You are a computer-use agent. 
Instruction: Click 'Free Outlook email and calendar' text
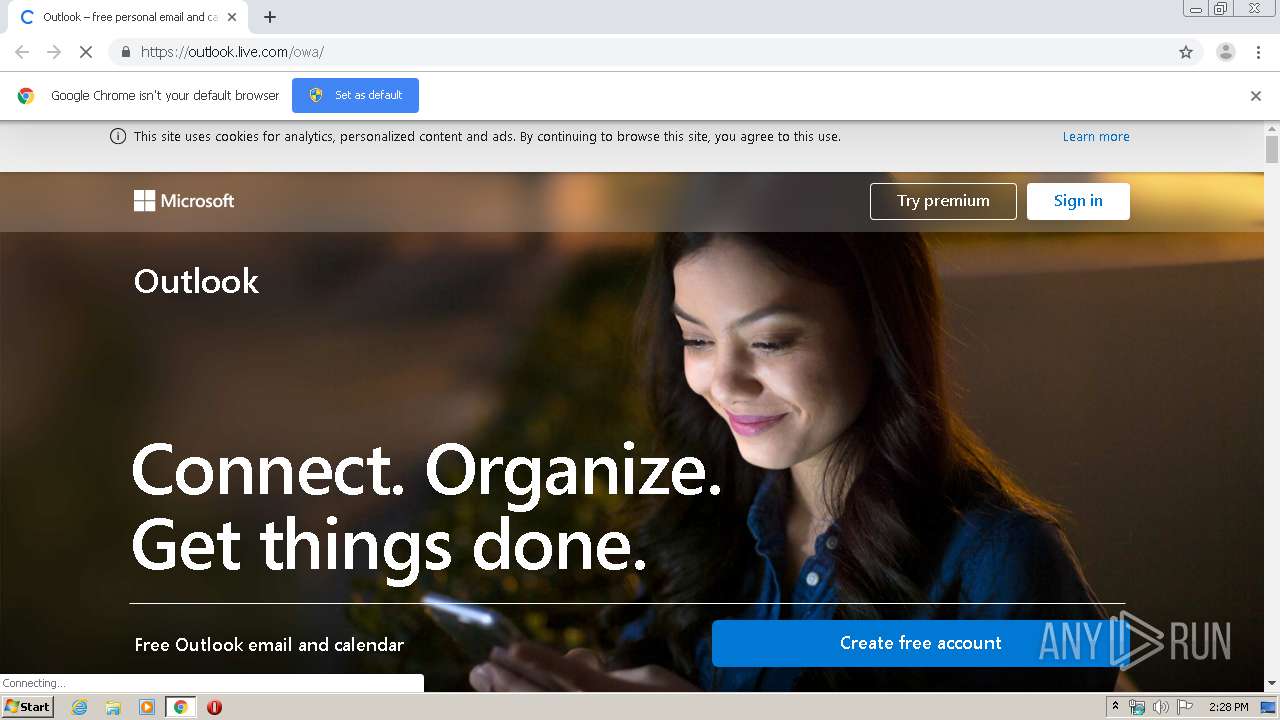tap(269, 645)
